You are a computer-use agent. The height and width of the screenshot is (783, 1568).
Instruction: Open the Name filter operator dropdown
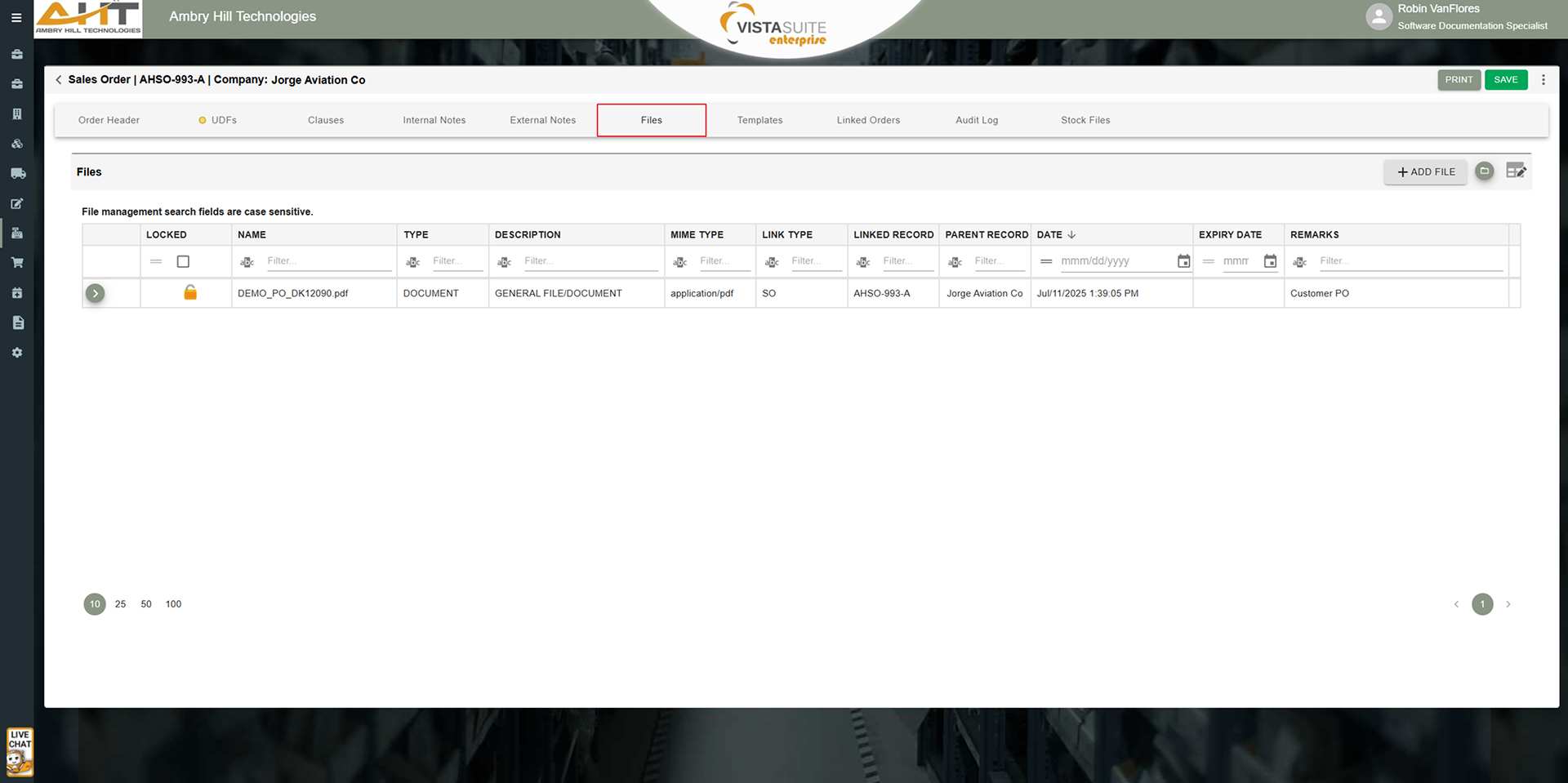coord(247,261)
